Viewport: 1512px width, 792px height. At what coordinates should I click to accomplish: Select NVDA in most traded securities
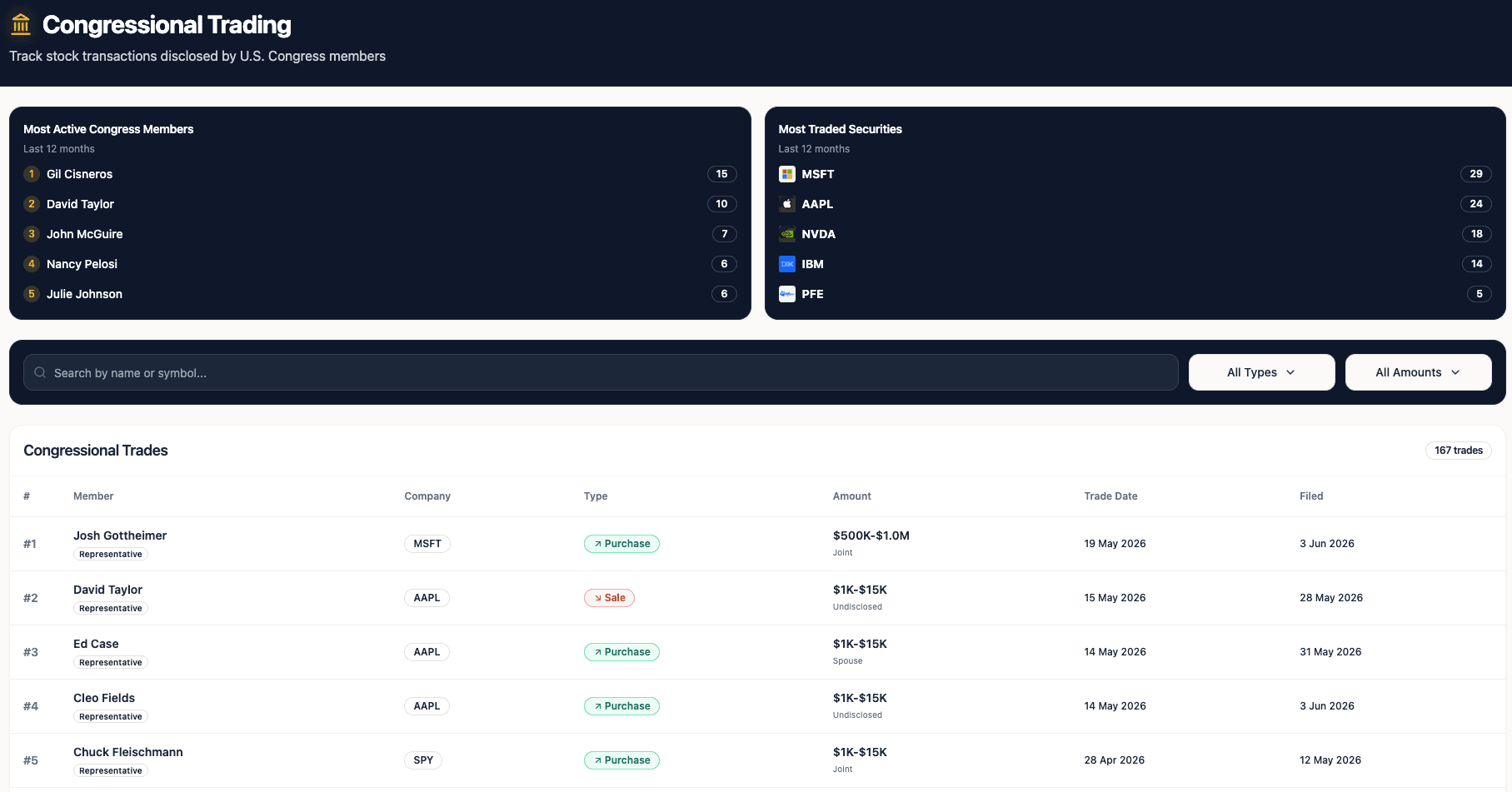[818, 234]
